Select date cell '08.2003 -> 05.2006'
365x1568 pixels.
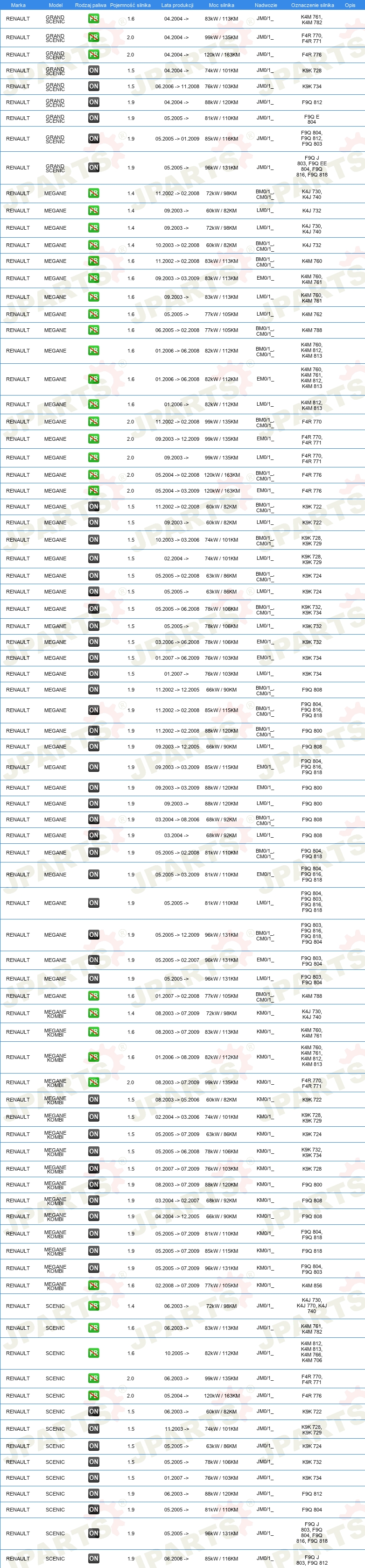tap(177, 1100)
